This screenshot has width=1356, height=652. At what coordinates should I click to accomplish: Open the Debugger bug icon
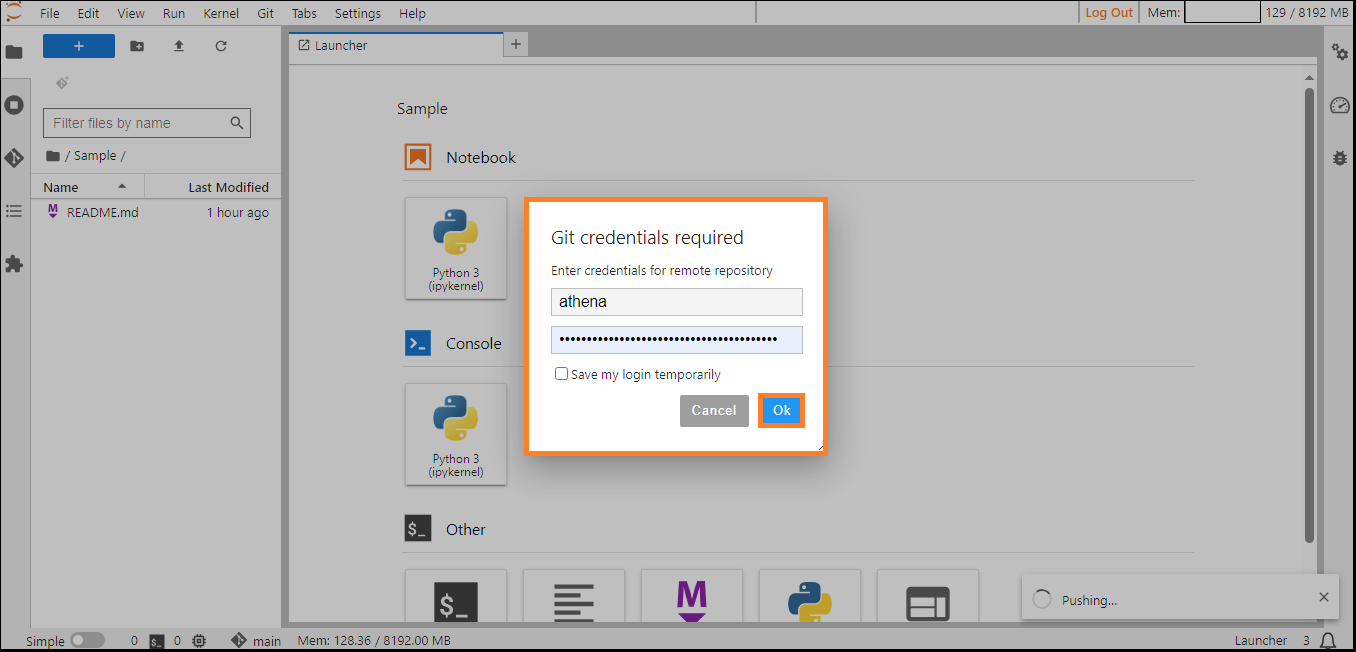(x=1340, y=158)
